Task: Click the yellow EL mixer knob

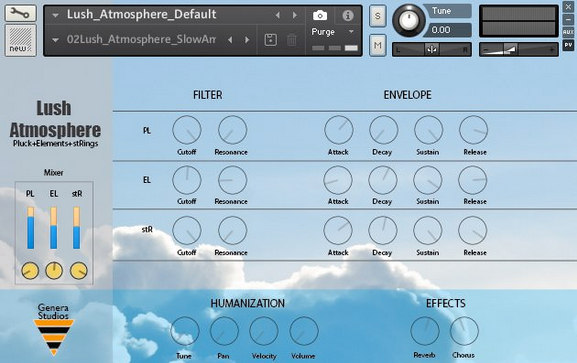Action: click(54, 271)
